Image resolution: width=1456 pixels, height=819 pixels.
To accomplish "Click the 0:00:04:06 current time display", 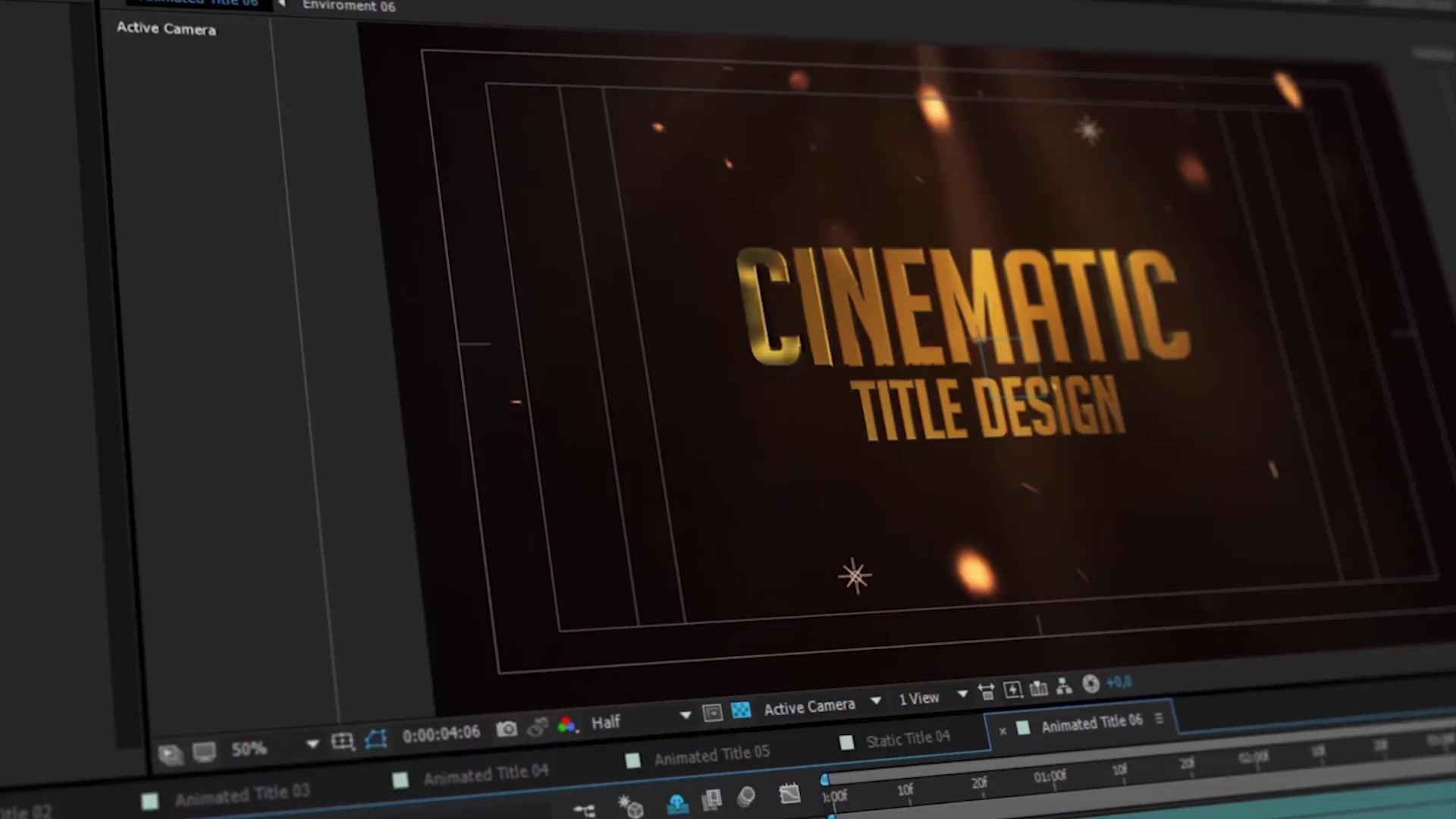I will pos(441,733).
